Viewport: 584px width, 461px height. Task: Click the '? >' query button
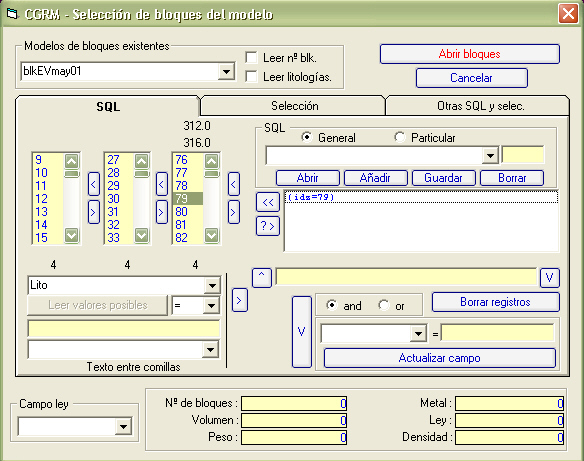[x=268, y=226]
